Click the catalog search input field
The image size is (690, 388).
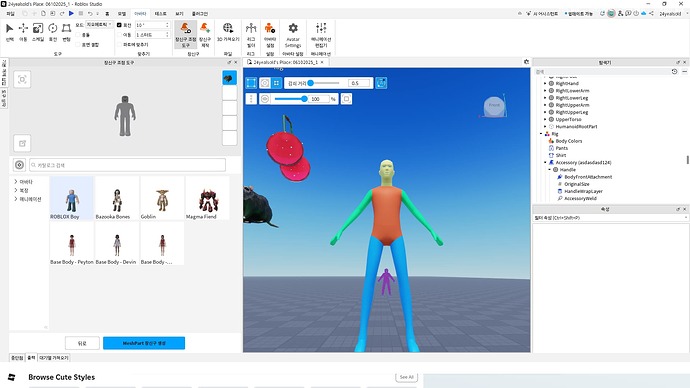coord(127,165)
